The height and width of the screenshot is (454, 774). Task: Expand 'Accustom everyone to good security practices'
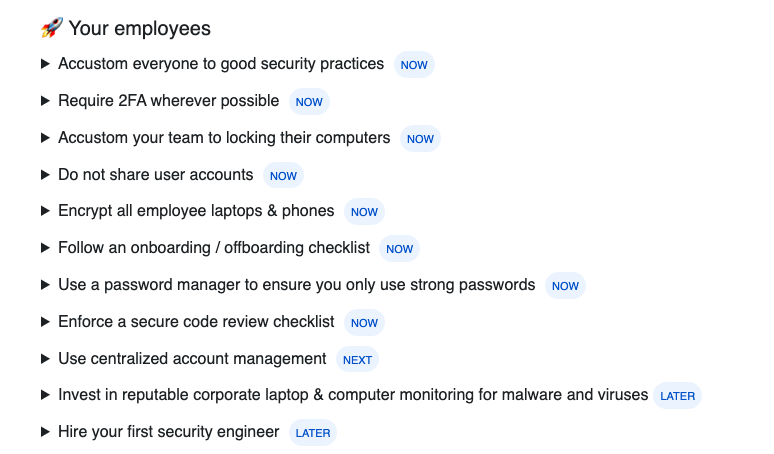45,64
